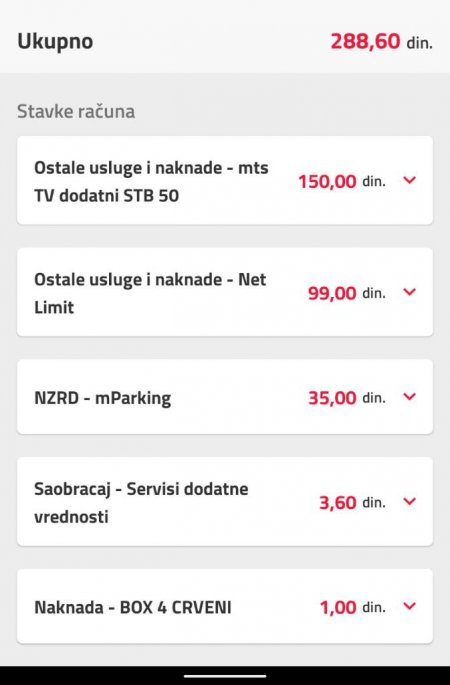Viewport: 450px width, 685px height.
Task: Select the Naknada - BOX 4 CRVENI label
Action: pos(133,607)
